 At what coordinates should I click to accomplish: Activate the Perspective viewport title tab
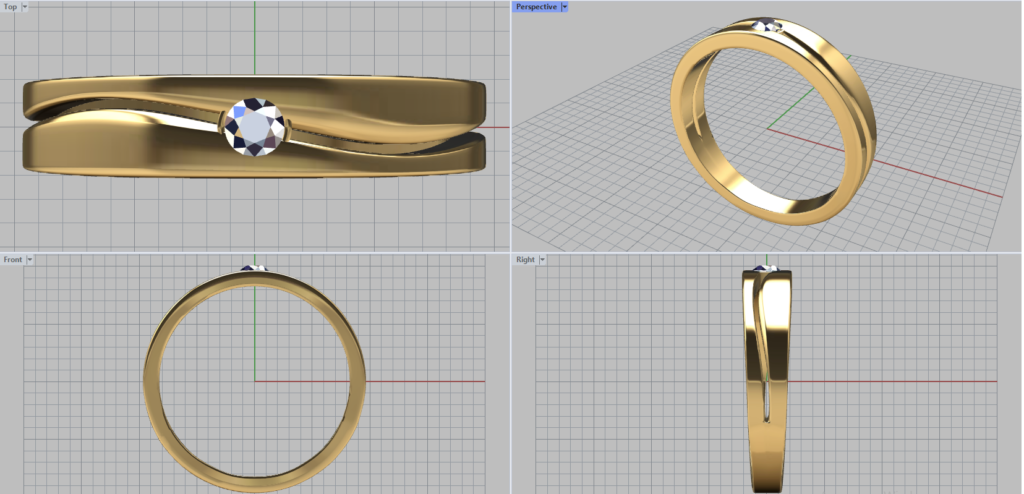click(536, 7)
